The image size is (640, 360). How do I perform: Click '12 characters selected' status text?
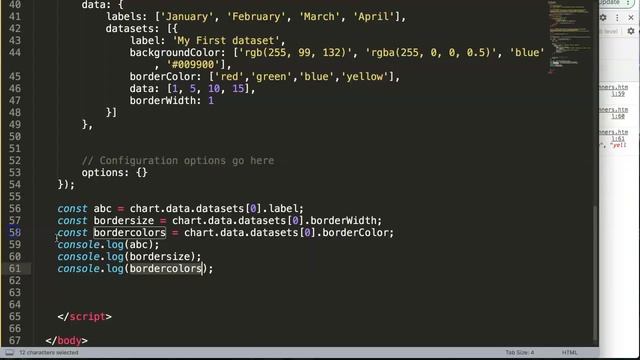click(49, 352)
